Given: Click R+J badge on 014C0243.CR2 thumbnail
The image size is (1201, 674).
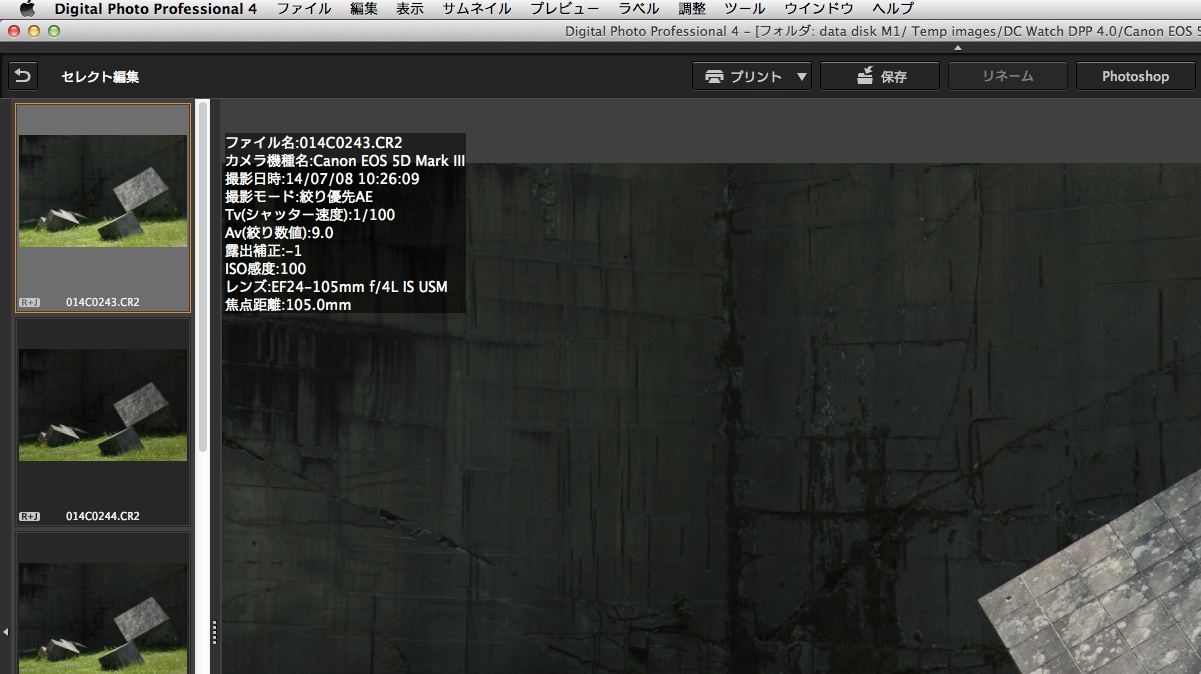Looking at the screenshot, I should click(29, 302).
